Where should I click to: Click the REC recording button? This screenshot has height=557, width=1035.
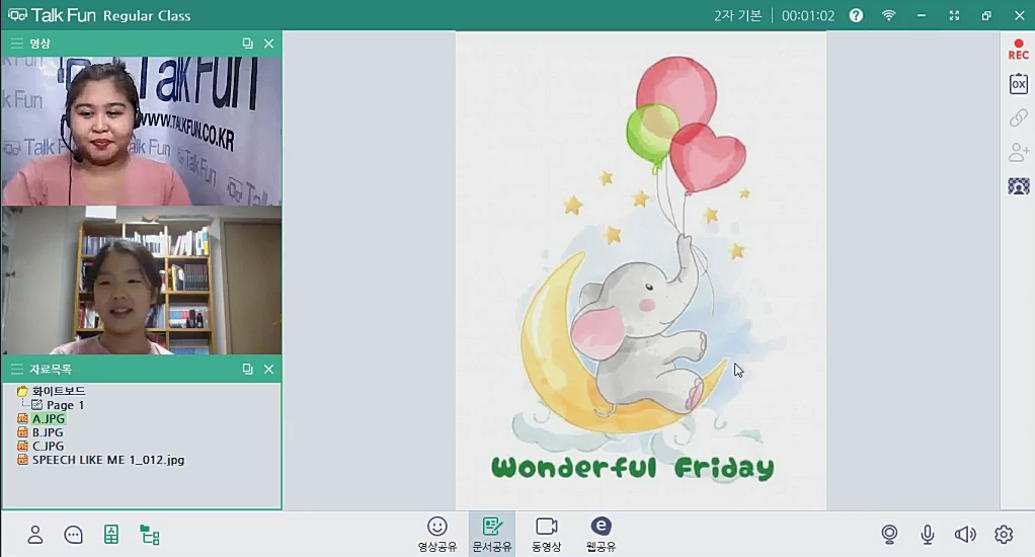(1018, 50)
